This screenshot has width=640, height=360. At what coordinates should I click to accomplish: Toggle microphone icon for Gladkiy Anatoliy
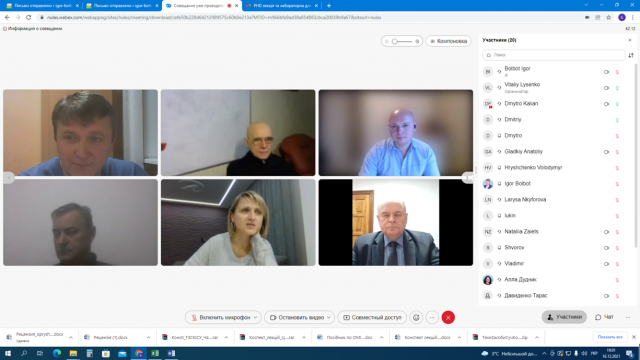coord(617,152)
